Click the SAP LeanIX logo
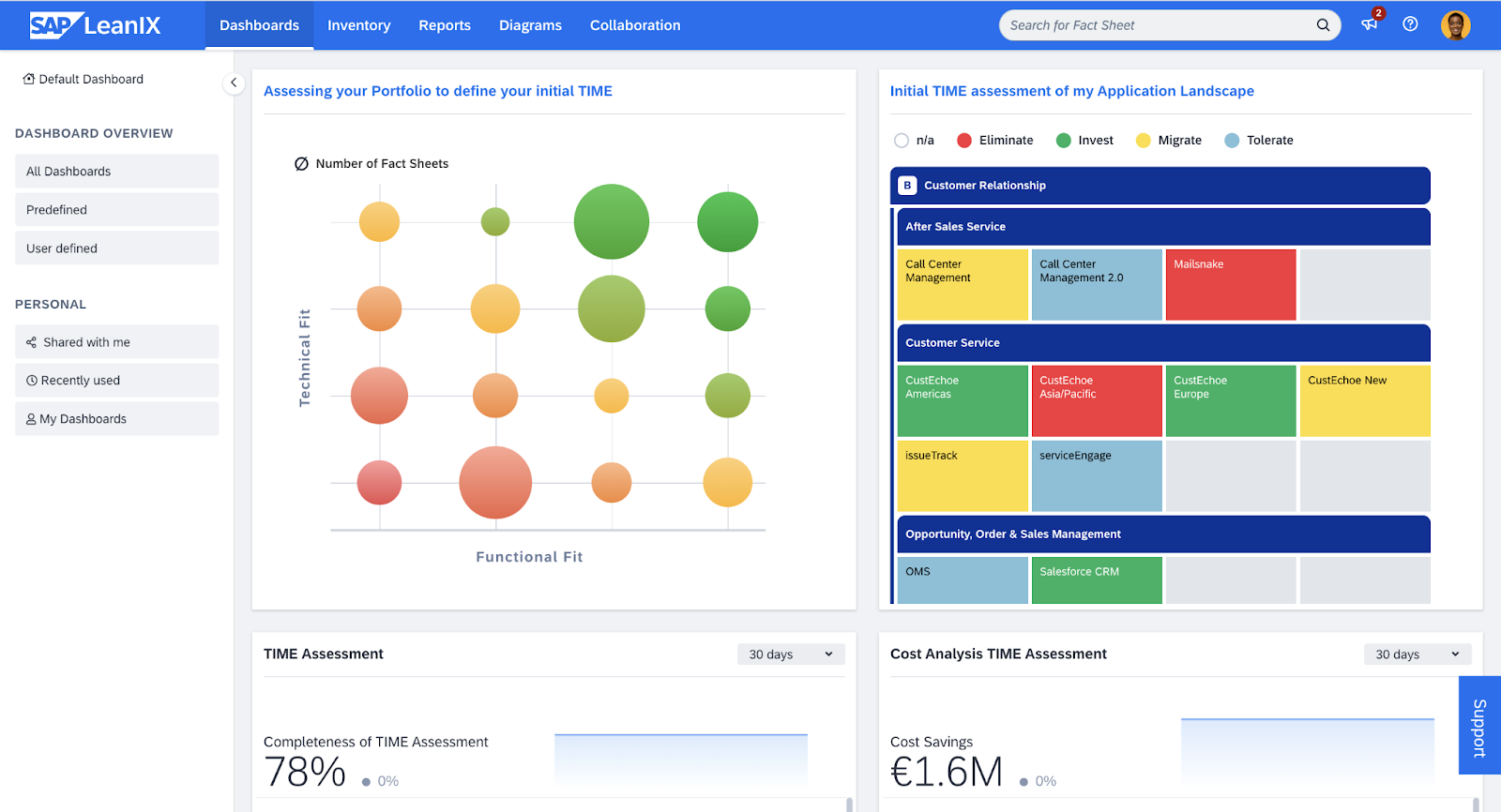This screenshot has height=812, width=1501. click(95, 25)
